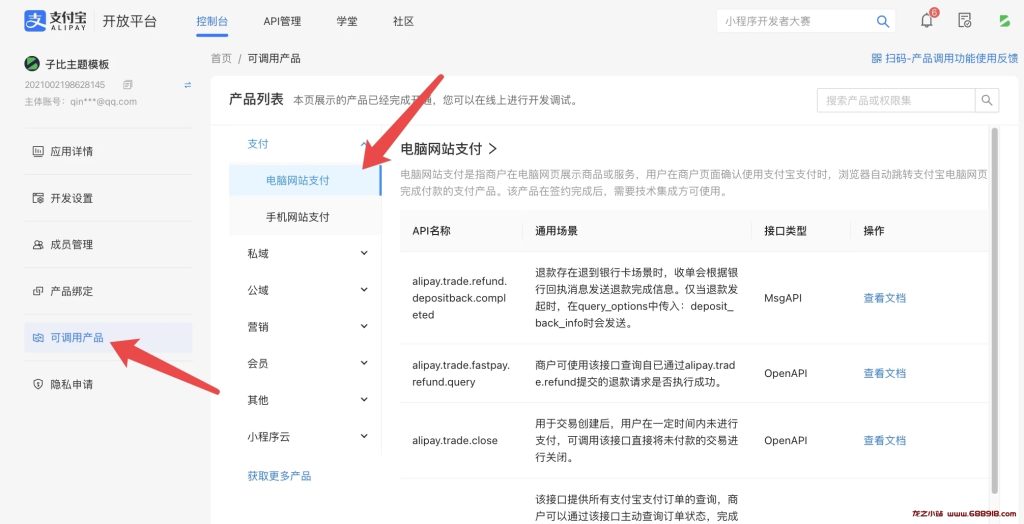Collapse the 支付 category
The image size is (1024, 524).
(364, 144)
